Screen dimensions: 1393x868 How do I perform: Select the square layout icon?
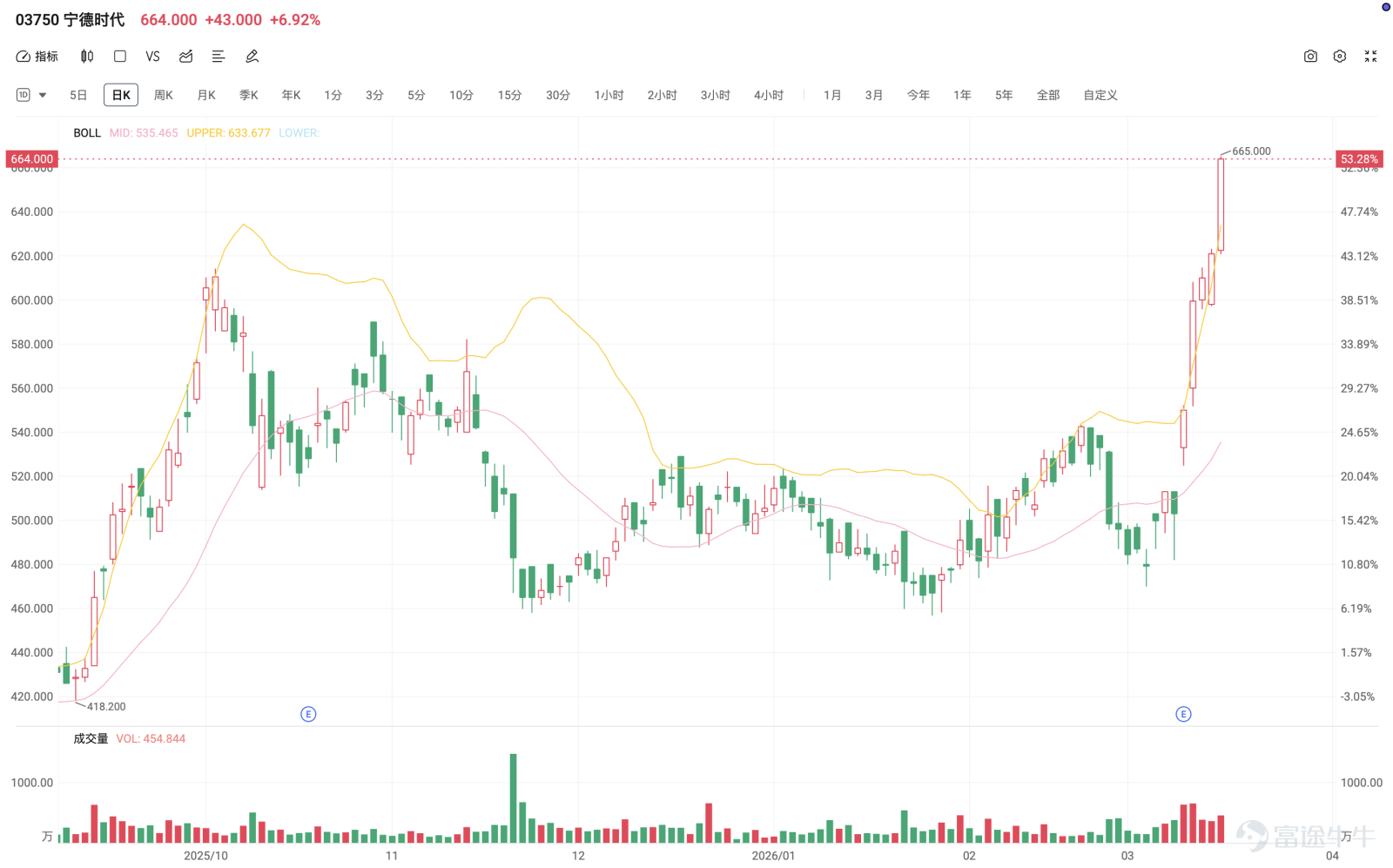tap(120, 57)
